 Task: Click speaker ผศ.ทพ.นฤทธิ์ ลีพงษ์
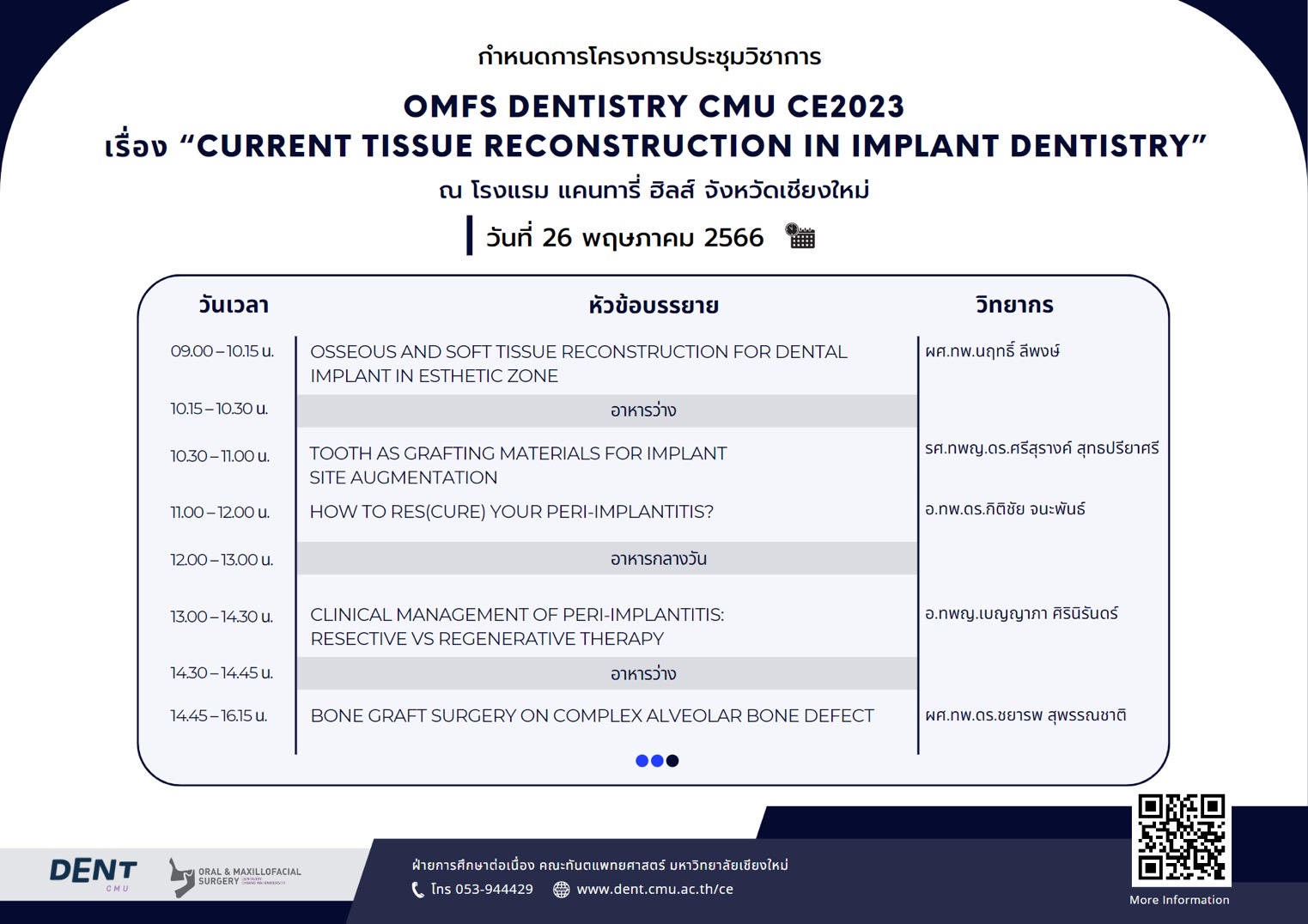pos(992,351)
